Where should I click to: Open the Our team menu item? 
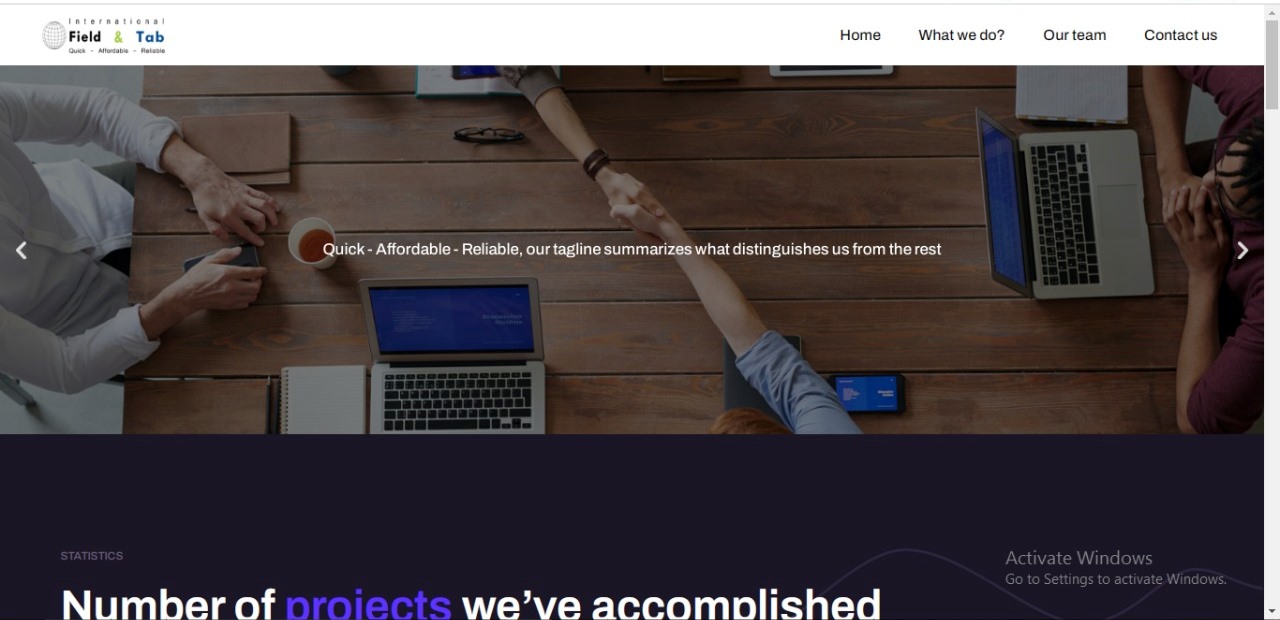click(1074, 35)
